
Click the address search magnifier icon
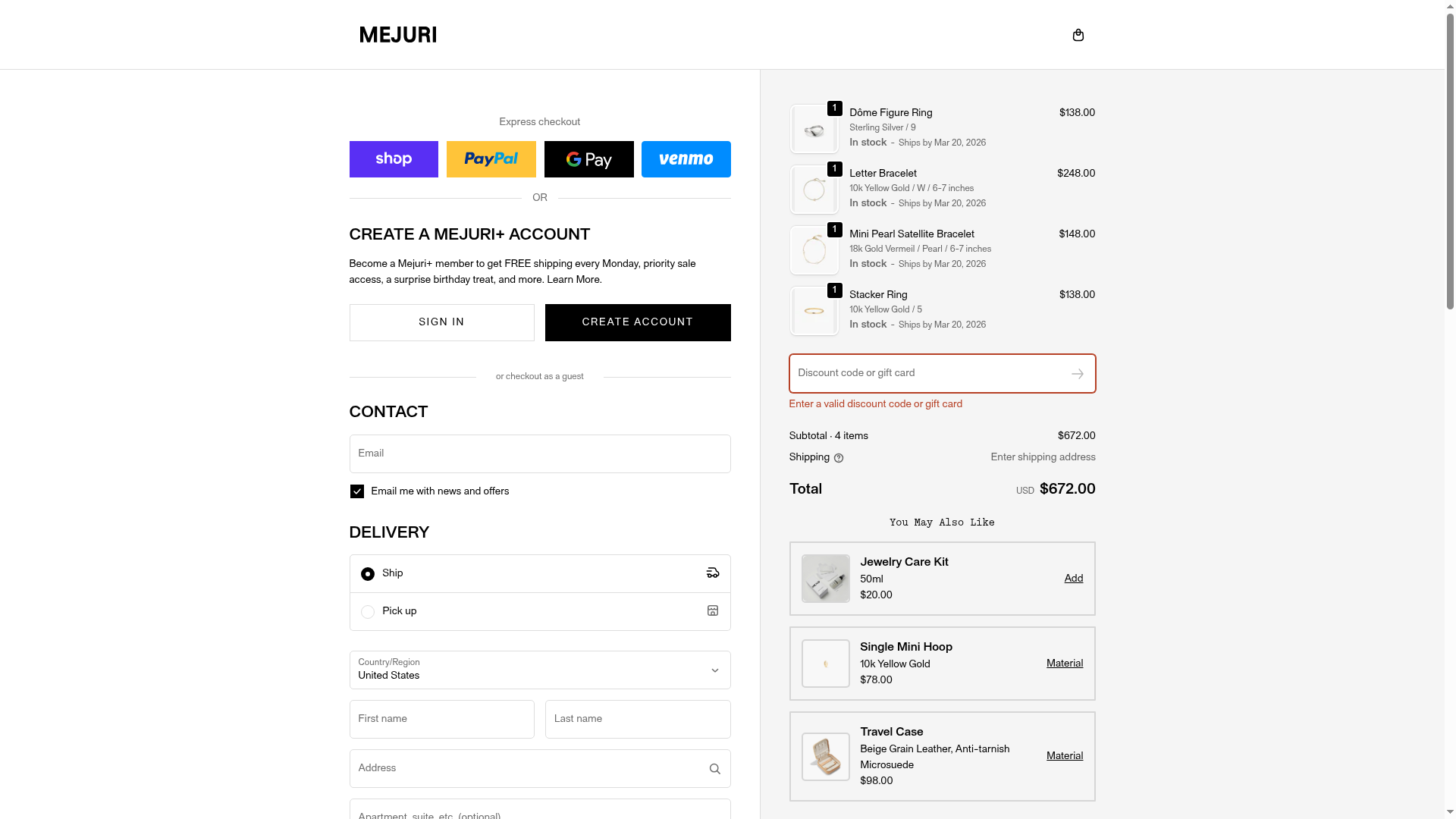pyautogui.click(x=714, y=769)
